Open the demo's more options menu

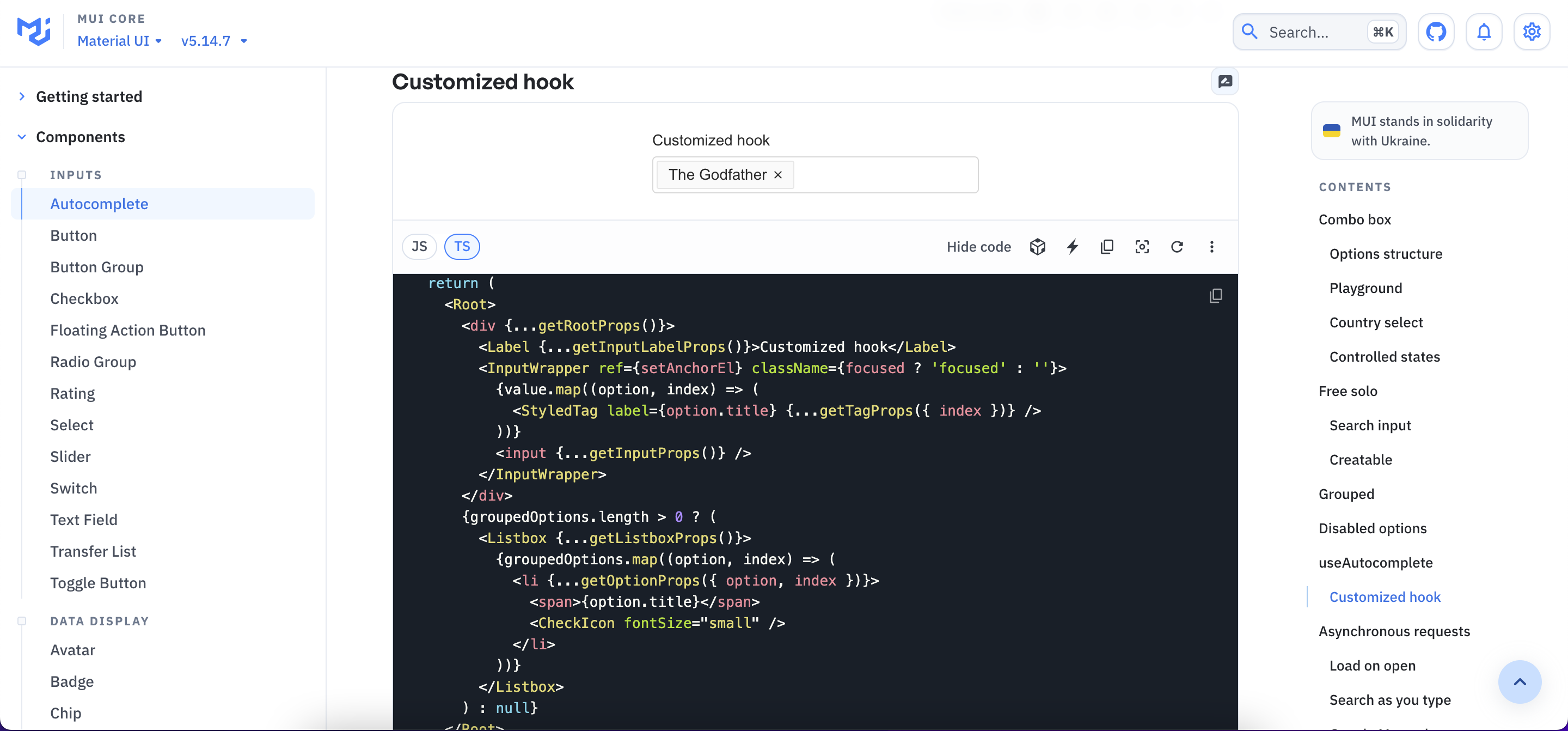click(1212, 247)
